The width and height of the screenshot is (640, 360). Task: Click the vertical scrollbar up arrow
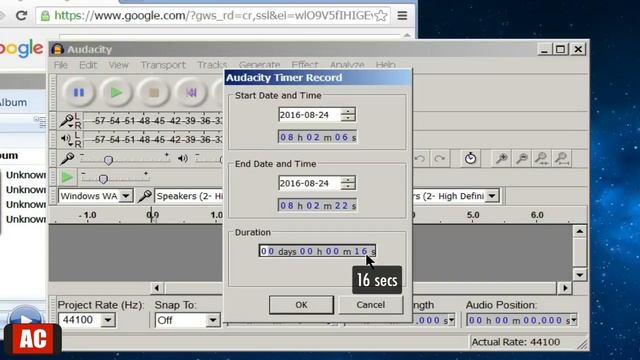tap(580, 231)
